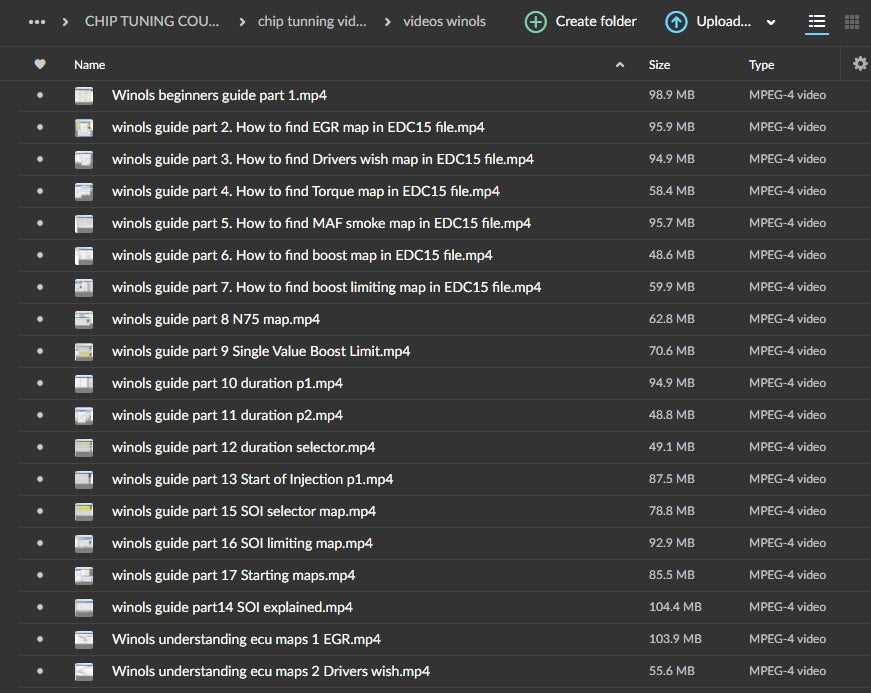
Task: Toggle favorite dot for part 17 Starting maps
Action: (40, 576)
